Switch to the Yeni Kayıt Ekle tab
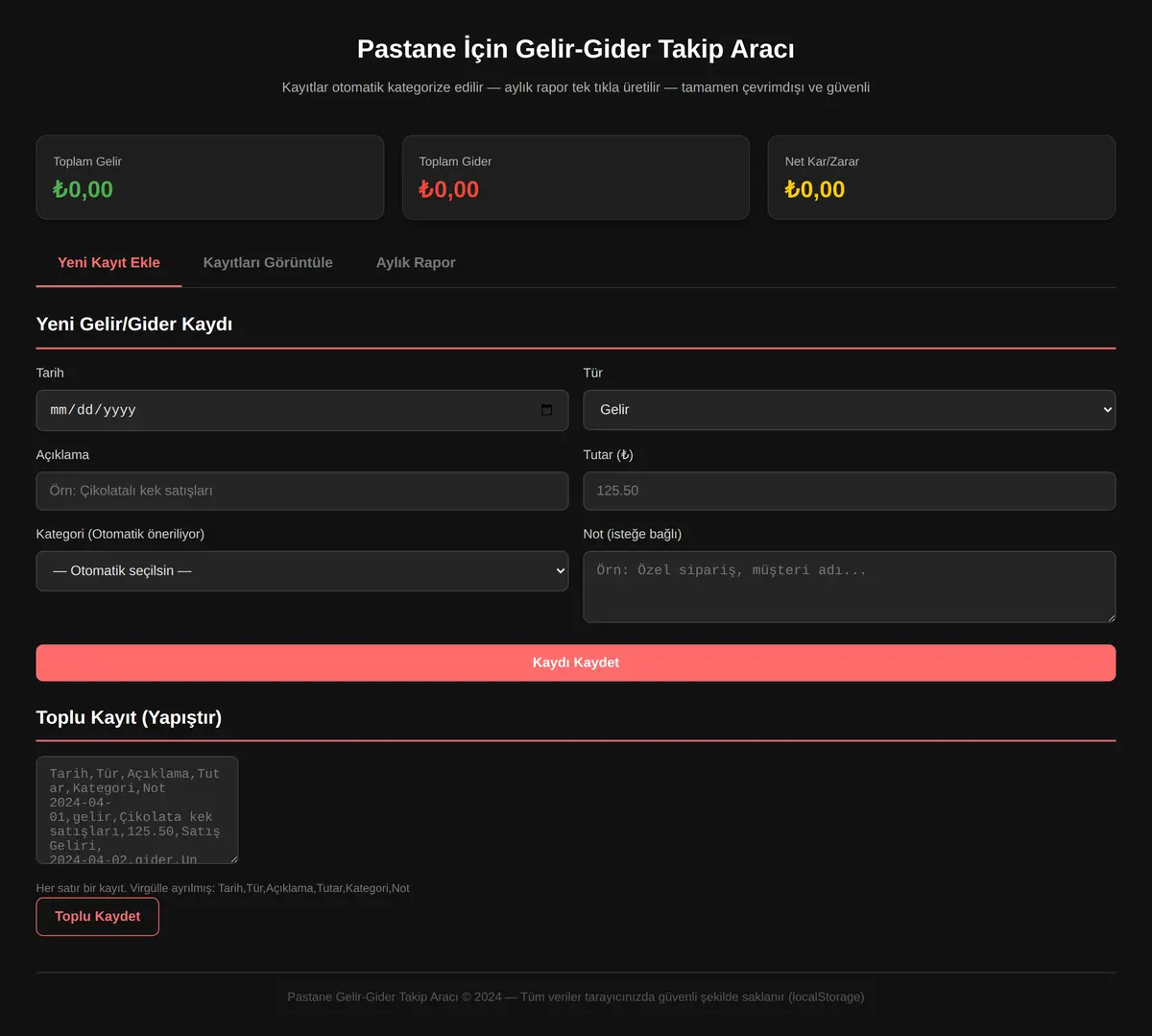Viewport: 1152px width, 1036px height. (x=108, y=262)
